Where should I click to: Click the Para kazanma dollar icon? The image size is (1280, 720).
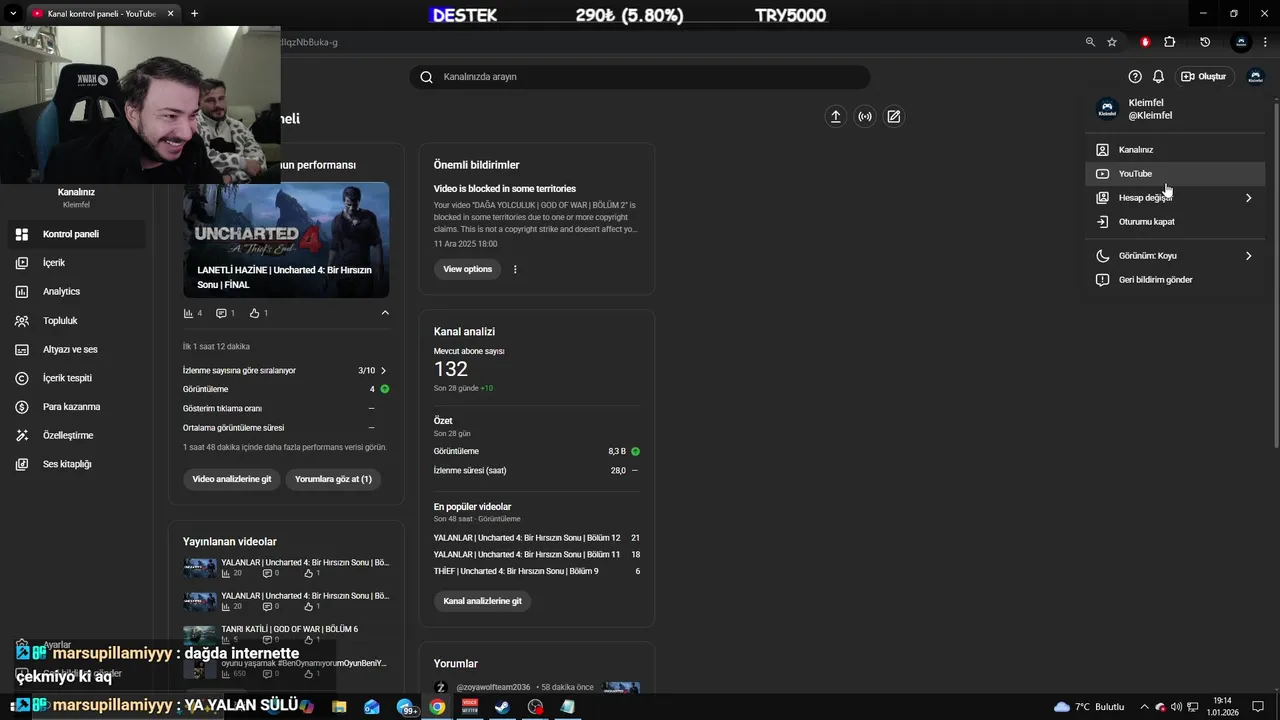(x=22, y=407)
